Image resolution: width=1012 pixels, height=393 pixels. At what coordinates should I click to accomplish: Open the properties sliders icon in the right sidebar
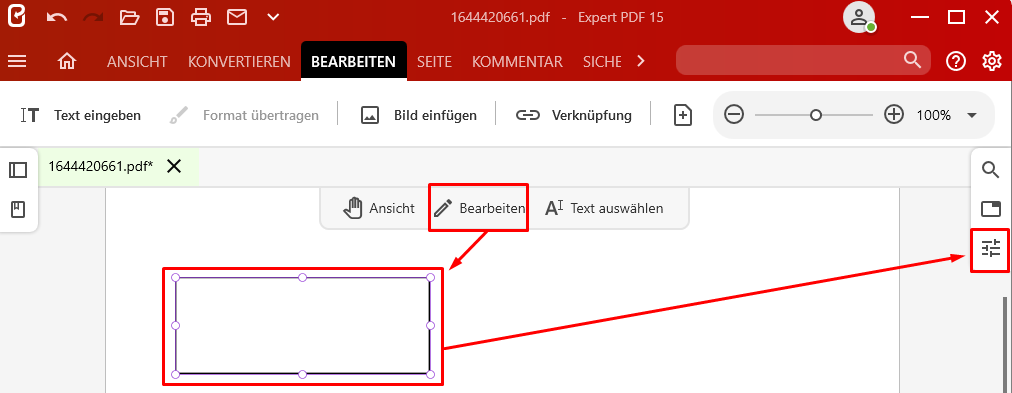[x=990, y=248]
